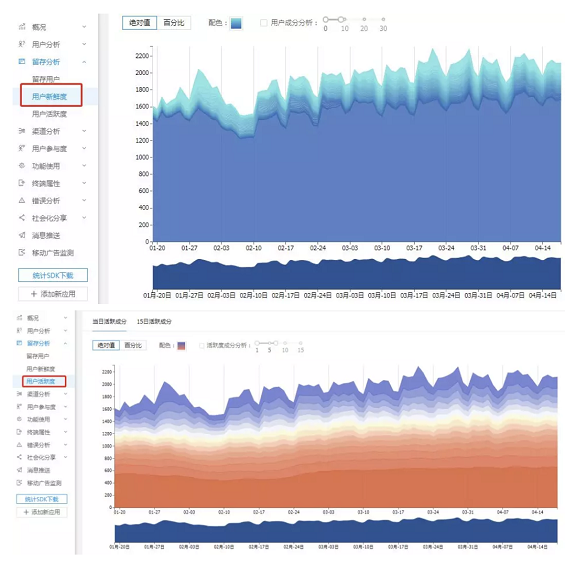Enable the 活跃度成分分析 checkbox
The height and width of the screenshot is (563, 565).
[202, 346]
